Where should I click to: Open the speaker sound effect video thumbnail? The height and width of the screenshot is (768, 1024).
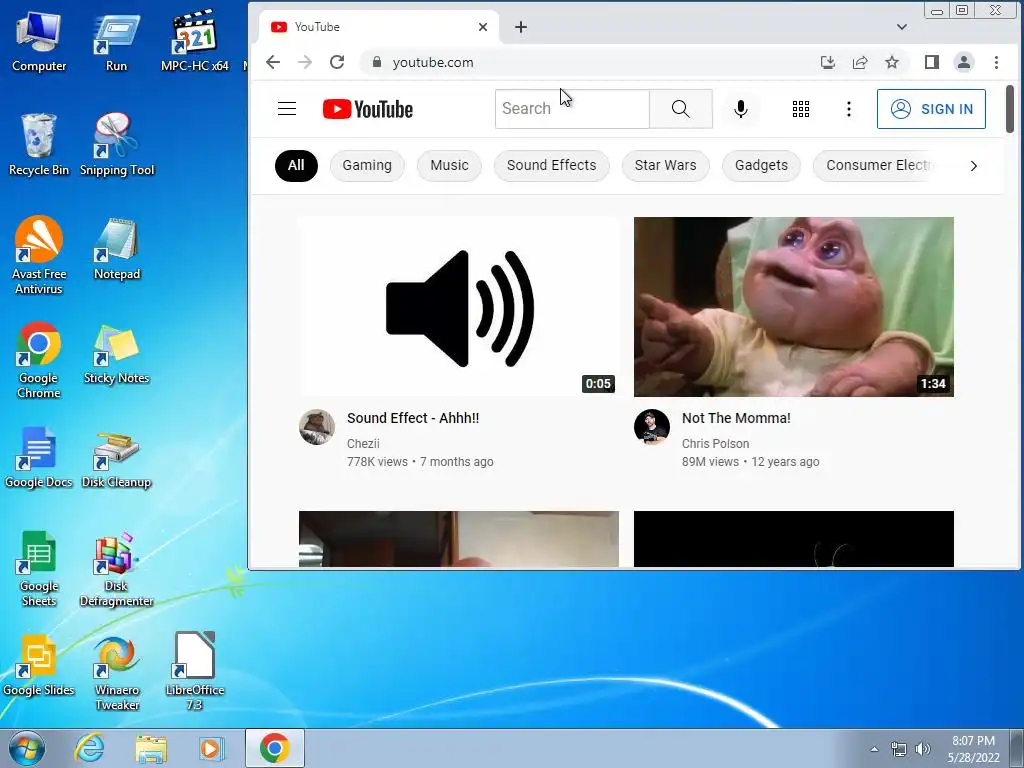tap(458, 307)
